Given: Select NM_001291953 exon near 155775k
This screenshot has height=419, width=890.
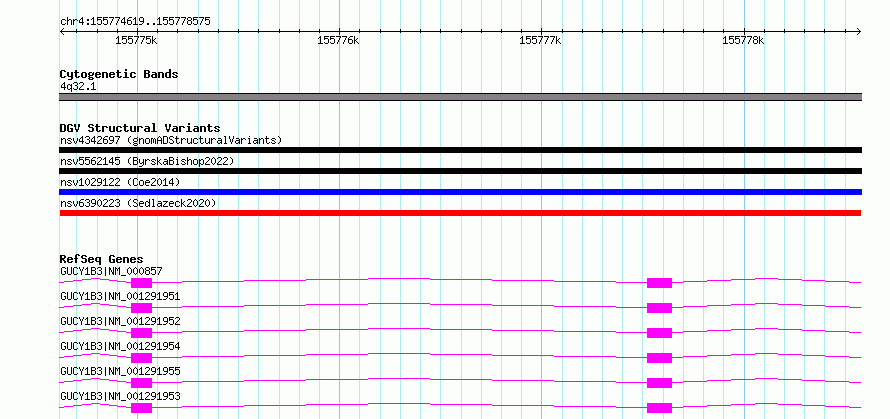Looking at the screenshot, I should coord(141,408).
